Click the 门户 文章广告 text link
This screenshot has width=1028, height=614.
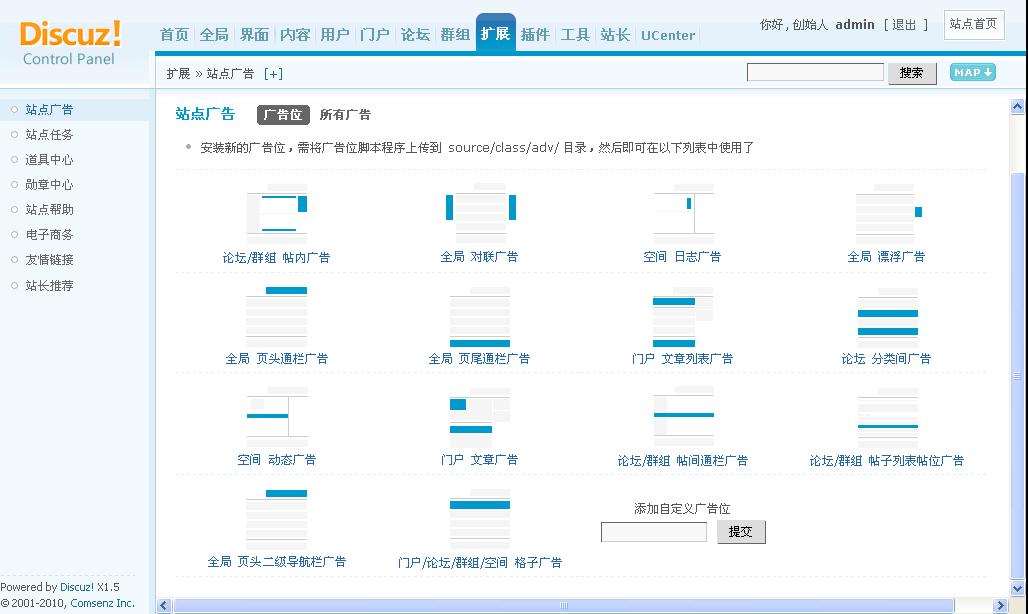[x=480, y=459]
